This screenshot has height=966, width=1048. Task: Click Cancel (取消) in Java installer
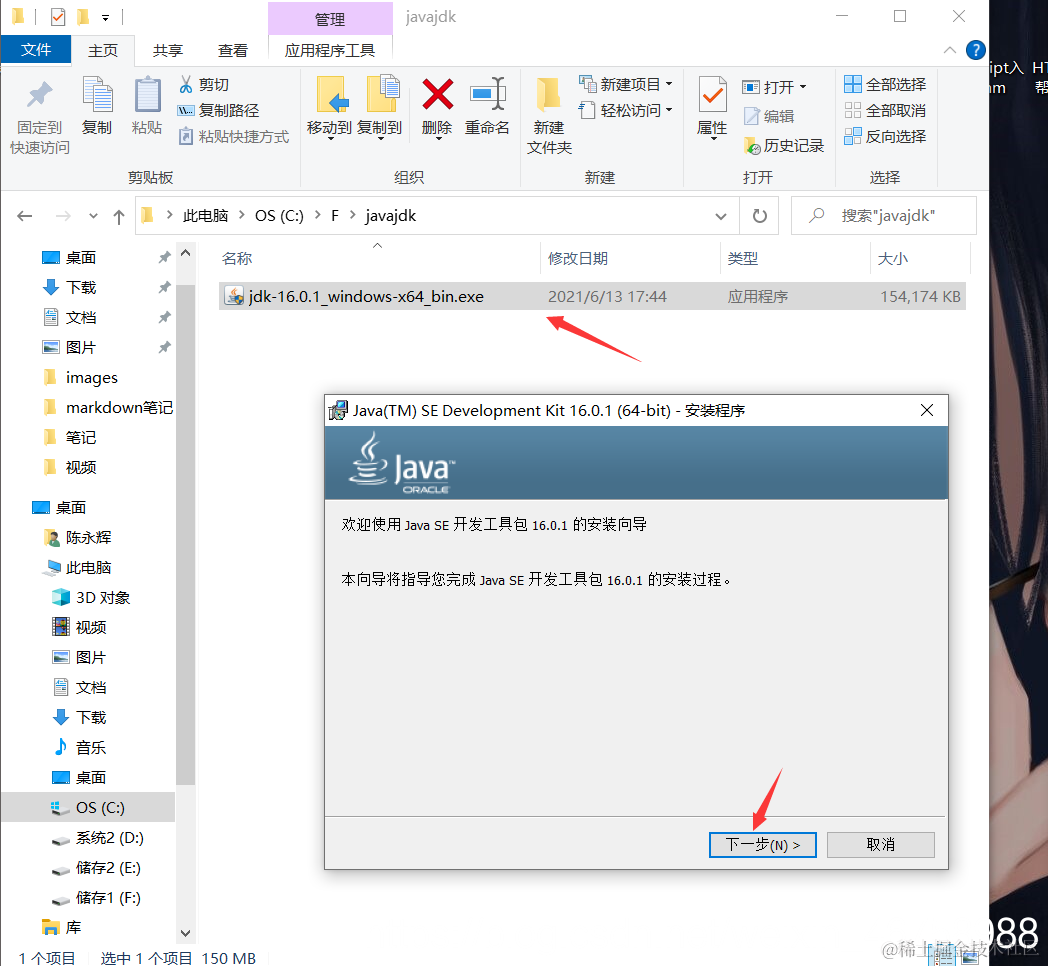[880, 845]
